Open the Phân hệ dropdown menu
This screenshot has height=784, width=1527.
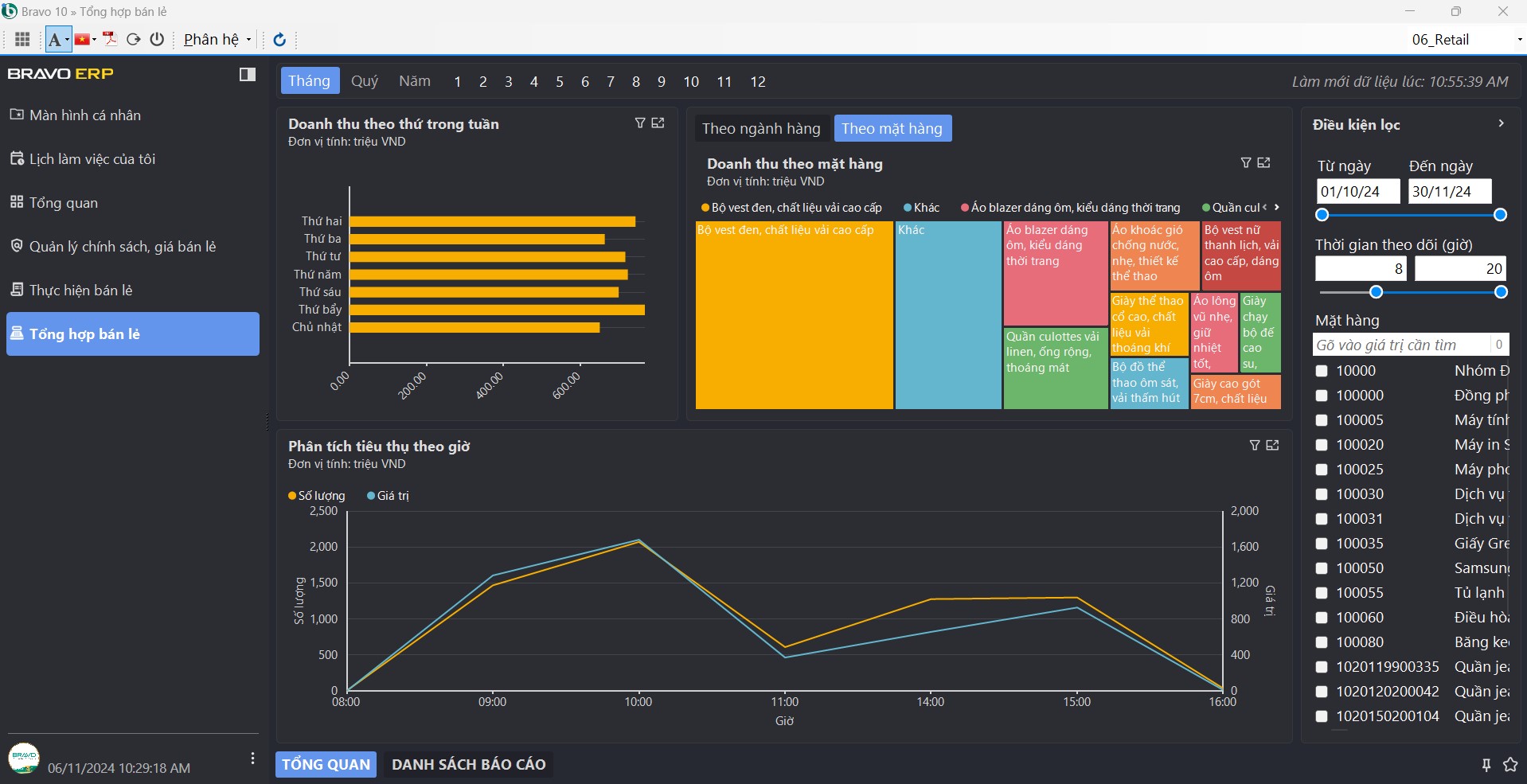[217, 40]
